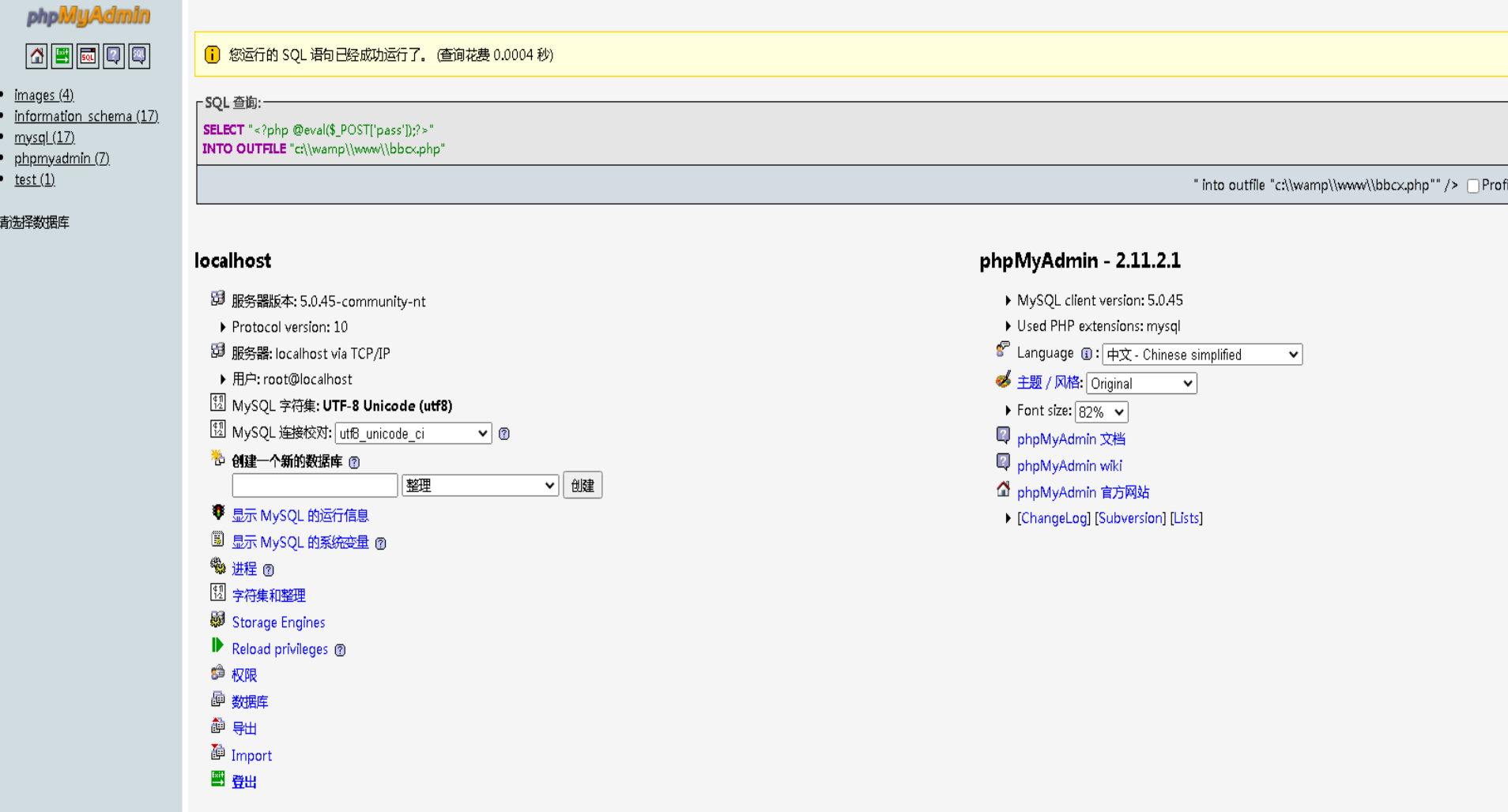Open the MySQL connection collation dropdown
The width and height of the screenshot is (1508, 812).
coord(413,434)
